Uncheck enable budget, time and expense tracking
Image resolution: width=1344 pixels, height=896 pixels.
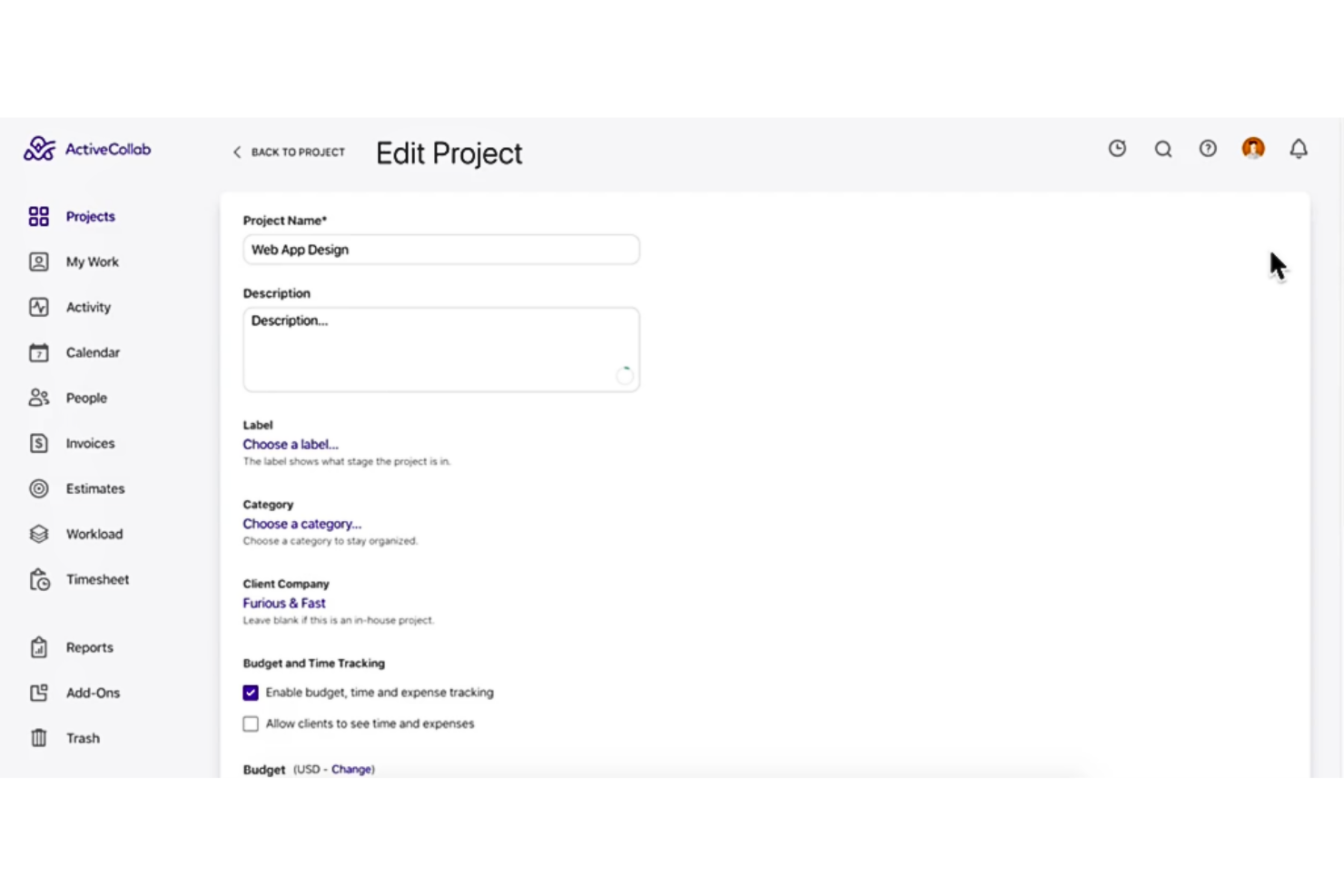tap(251, 693)
